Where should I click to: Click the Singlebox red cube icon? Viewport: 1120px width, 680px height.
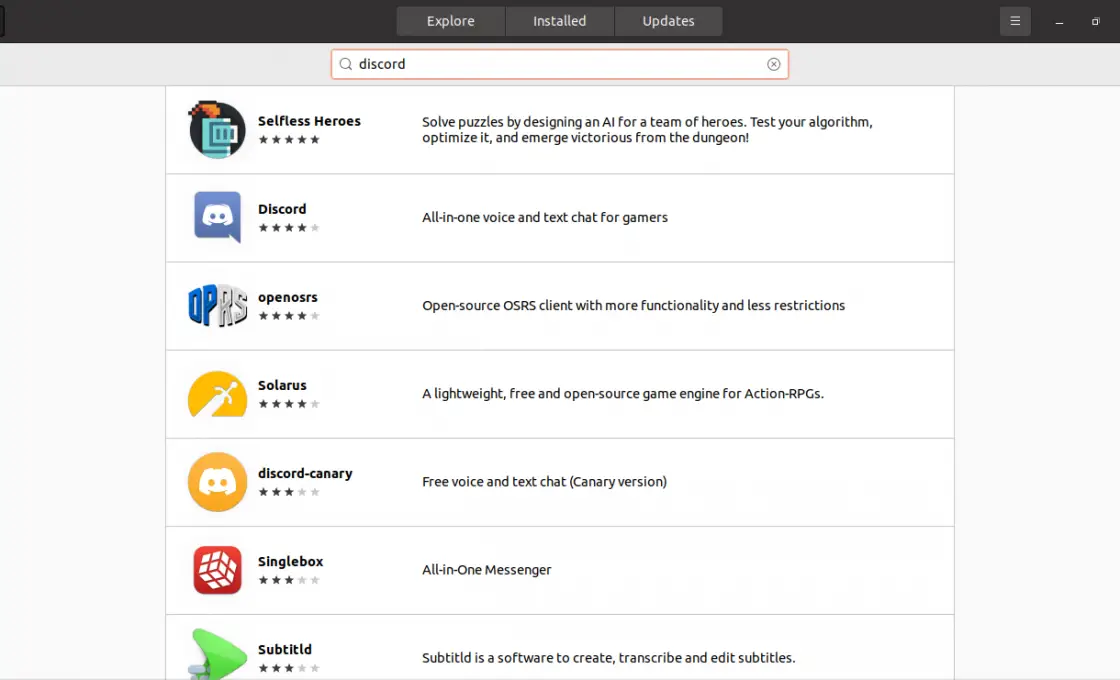pos(217,570)
